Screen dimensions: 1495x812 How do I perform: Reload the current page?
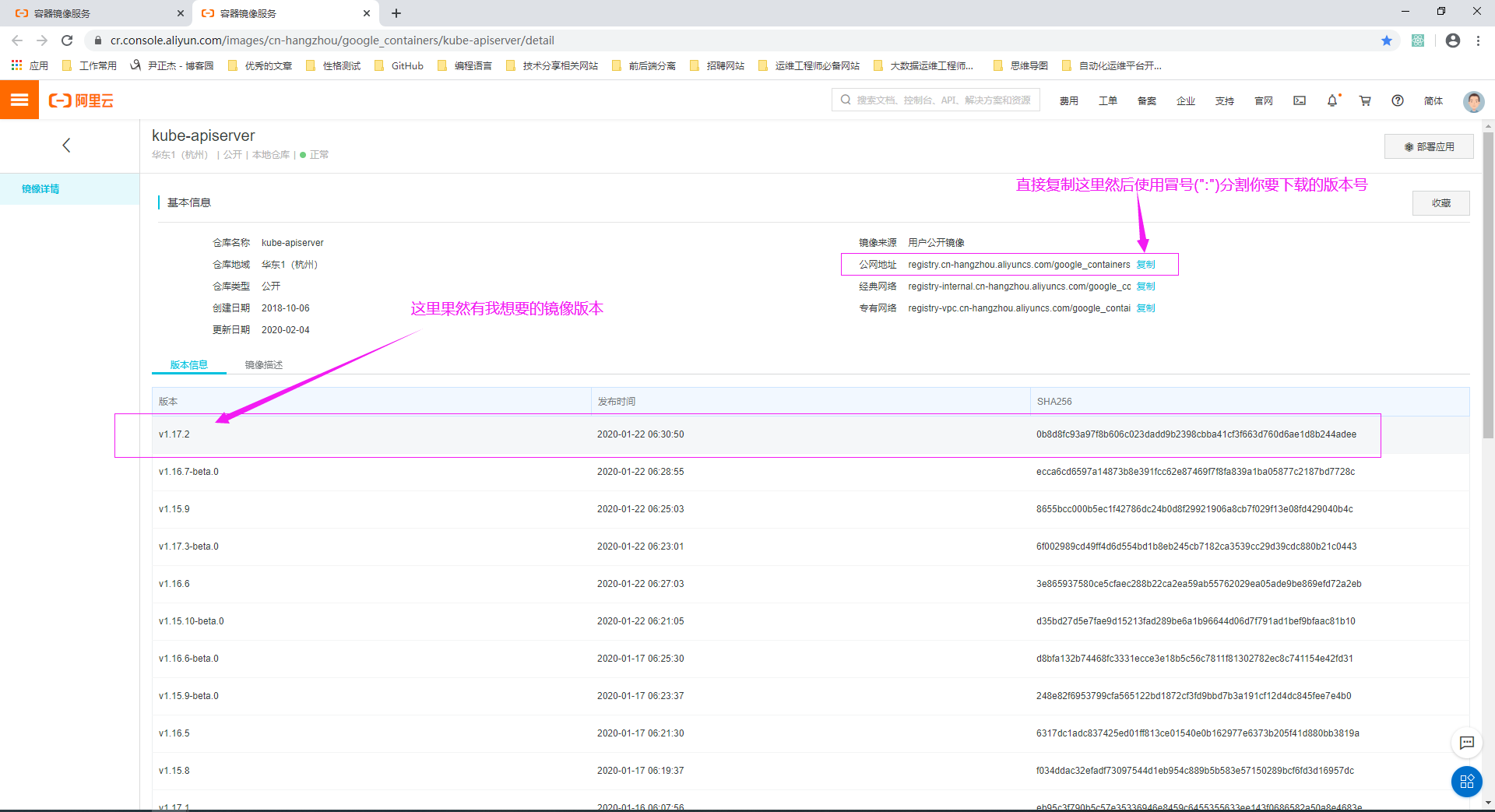[x=67, y=40]
